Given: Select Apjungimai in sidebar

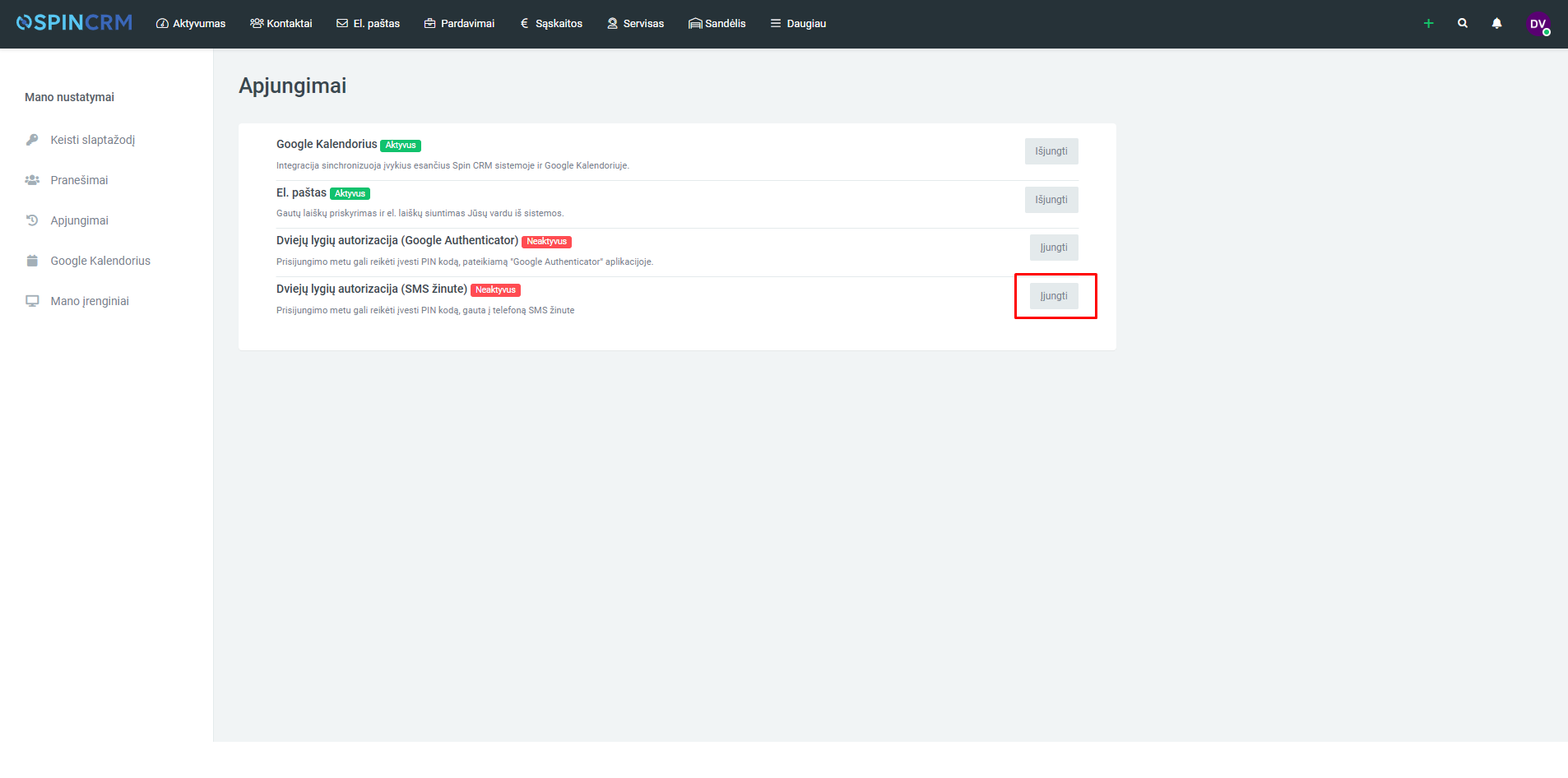Looking at the screenshot, I should coord(79,220).
